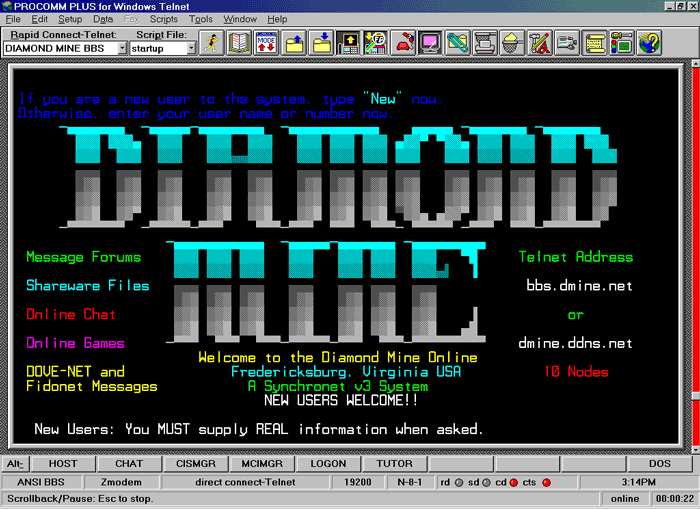Click the monitor clear screen icon
This screenshot has width=700, height=509.
(432, 42)
